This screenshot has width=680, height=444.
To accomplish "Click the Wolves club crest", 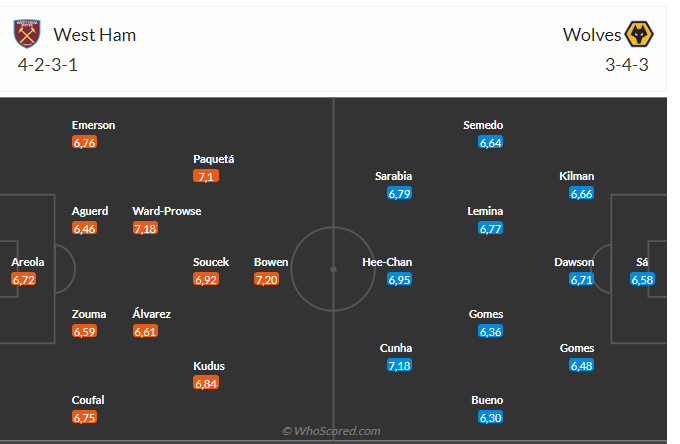I will (x=639, y=35).
